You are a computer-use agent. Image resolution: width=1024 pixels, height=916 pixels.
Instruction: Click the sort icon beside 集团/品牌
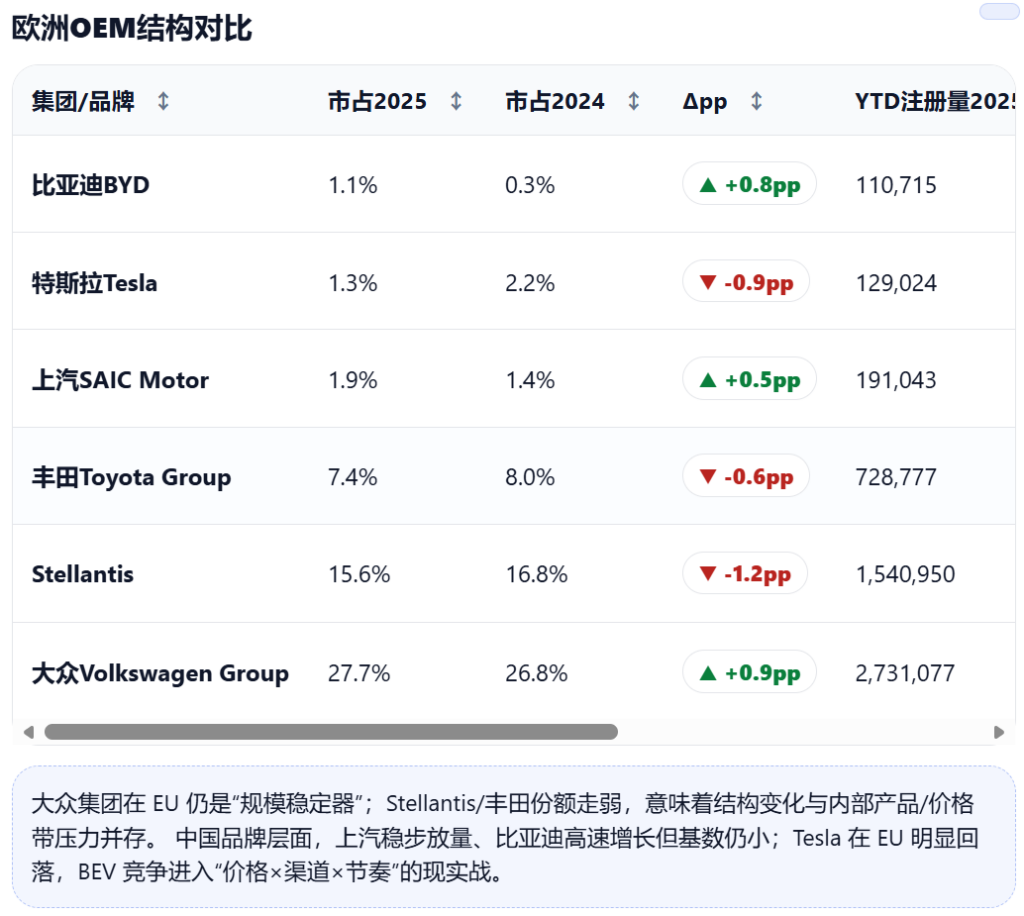(163, 101)
